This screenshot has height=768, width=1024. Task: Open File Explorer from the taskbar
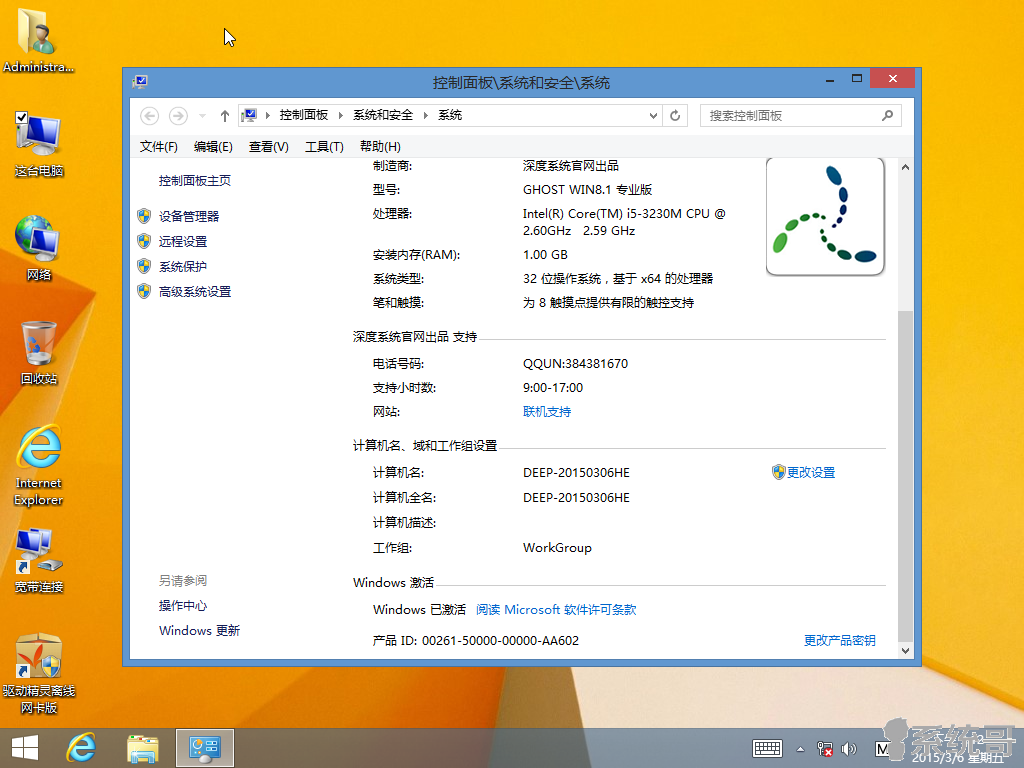(143, 748)
